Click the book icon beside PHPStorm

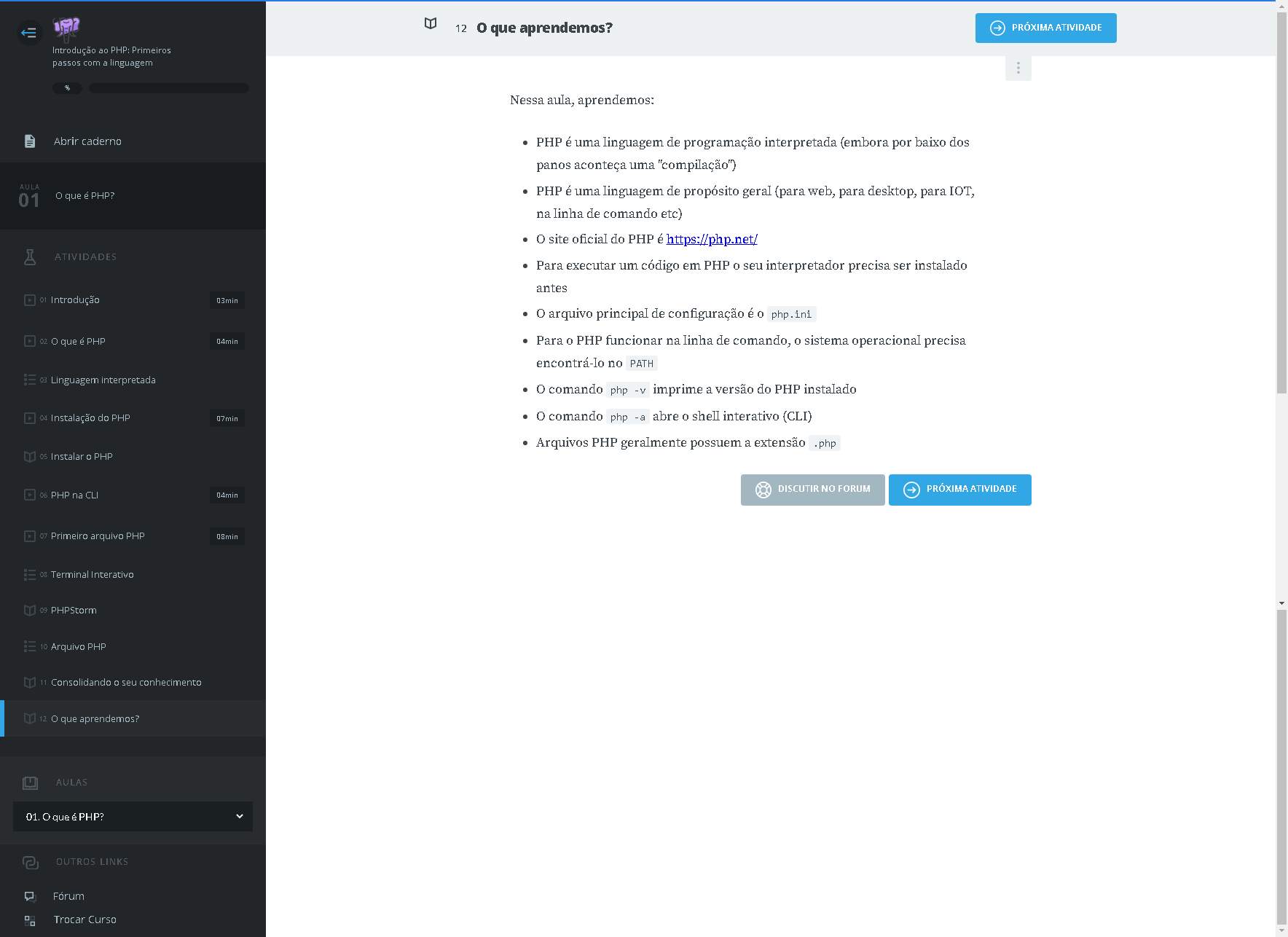click(30, 611)
